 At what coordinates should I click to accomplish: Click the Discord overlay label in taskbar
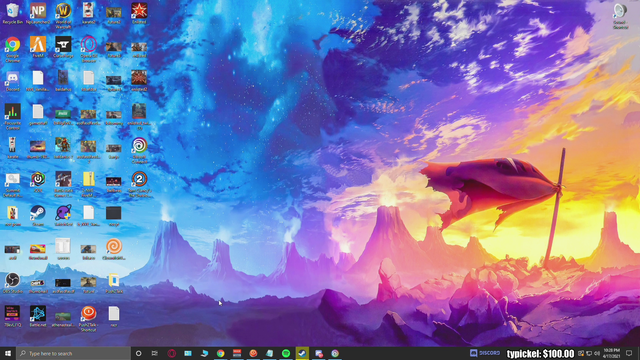tap(485, 353)
